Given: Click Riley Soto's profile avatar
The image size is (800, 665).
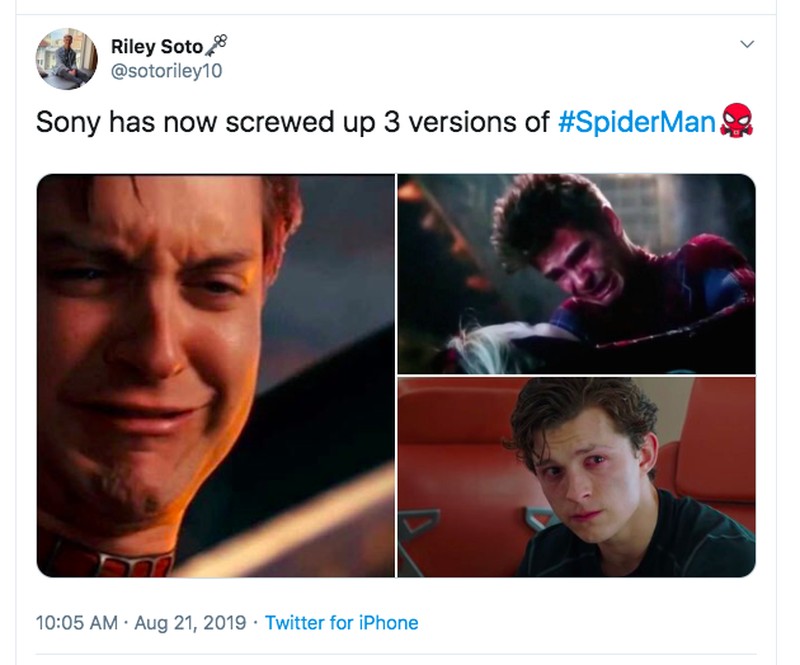Looking at the screenshot, I should coord(67,58).
